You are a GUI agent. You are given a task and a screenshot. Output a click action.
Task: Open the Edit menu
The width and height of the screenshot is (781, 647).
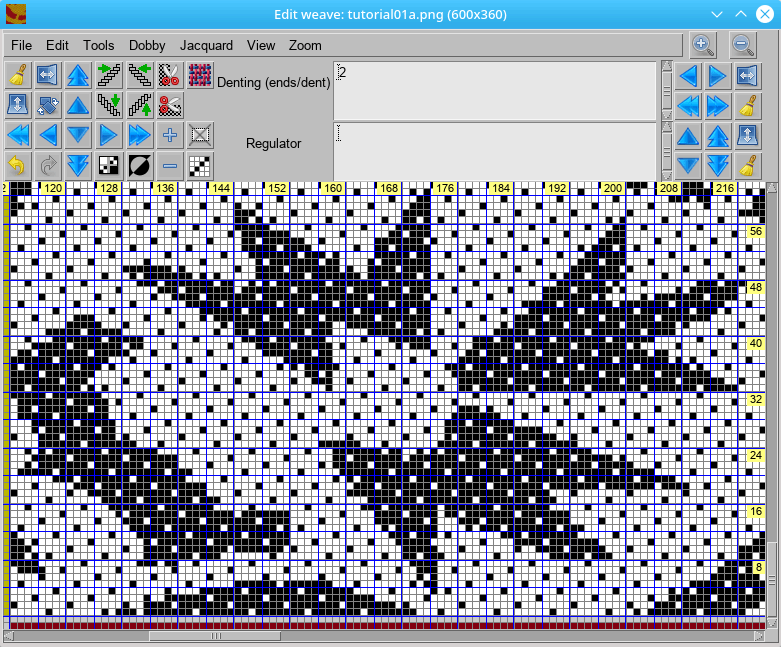57,45
